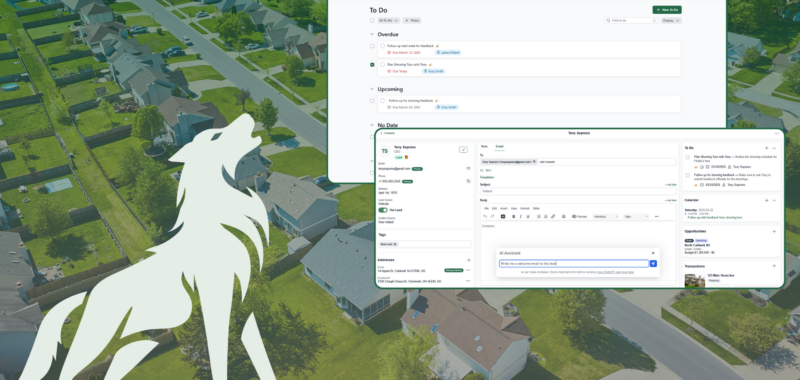Click the undo arrow in the email editor
The width and height of the screenshot is (800, 380).
pos(485,216)
